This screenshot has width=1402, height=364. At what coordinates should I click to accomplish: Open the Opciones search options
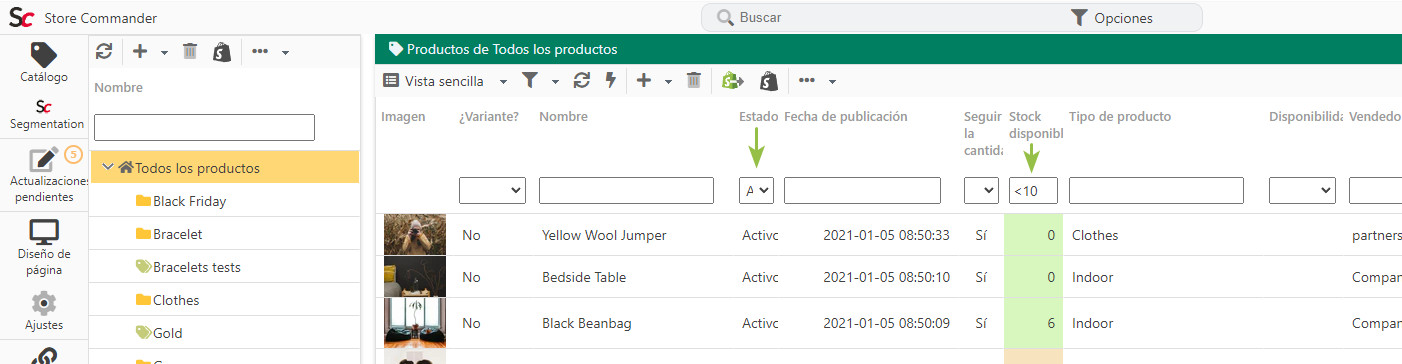1111,18
